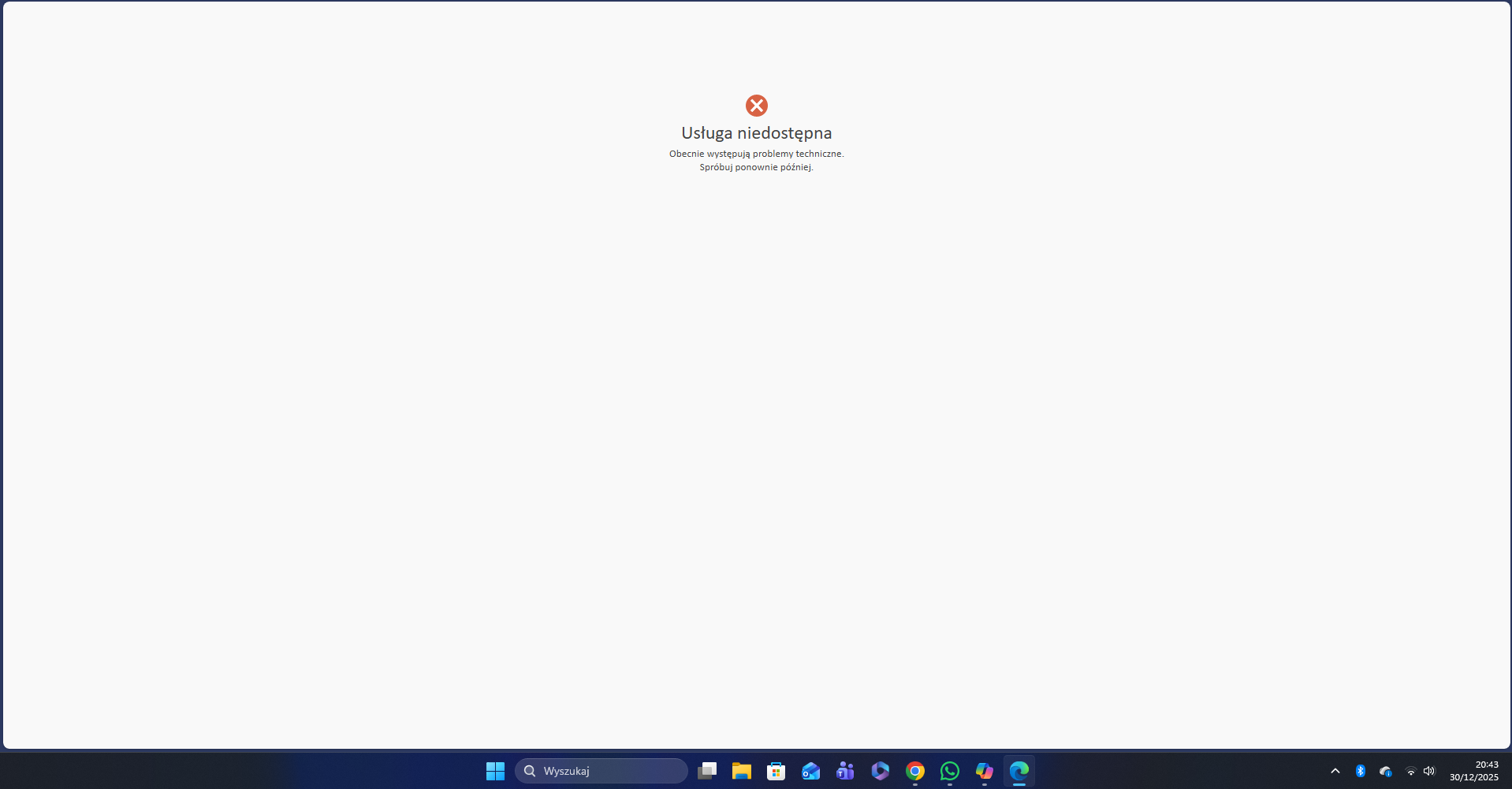Open OneDrive cloud tray icon
Screen dimensions: 1512x789
click(1385, 771)
